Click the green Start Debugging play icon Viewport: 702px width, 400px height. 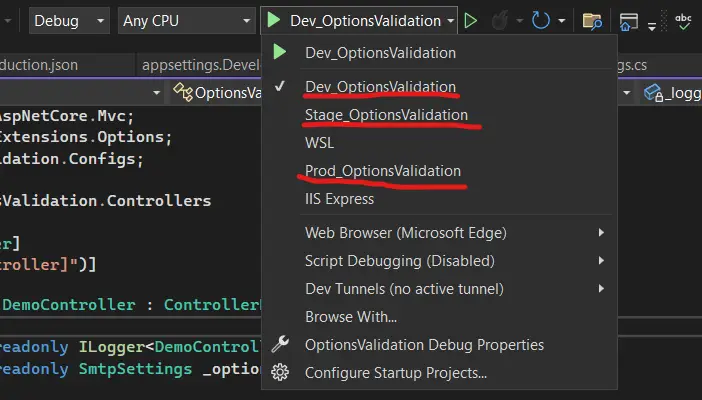273,20
